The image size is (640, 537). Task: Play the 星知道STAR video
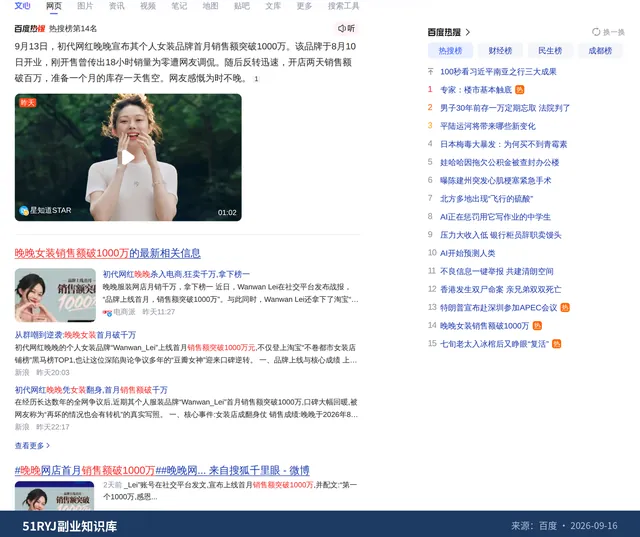(x=128, y=158)
